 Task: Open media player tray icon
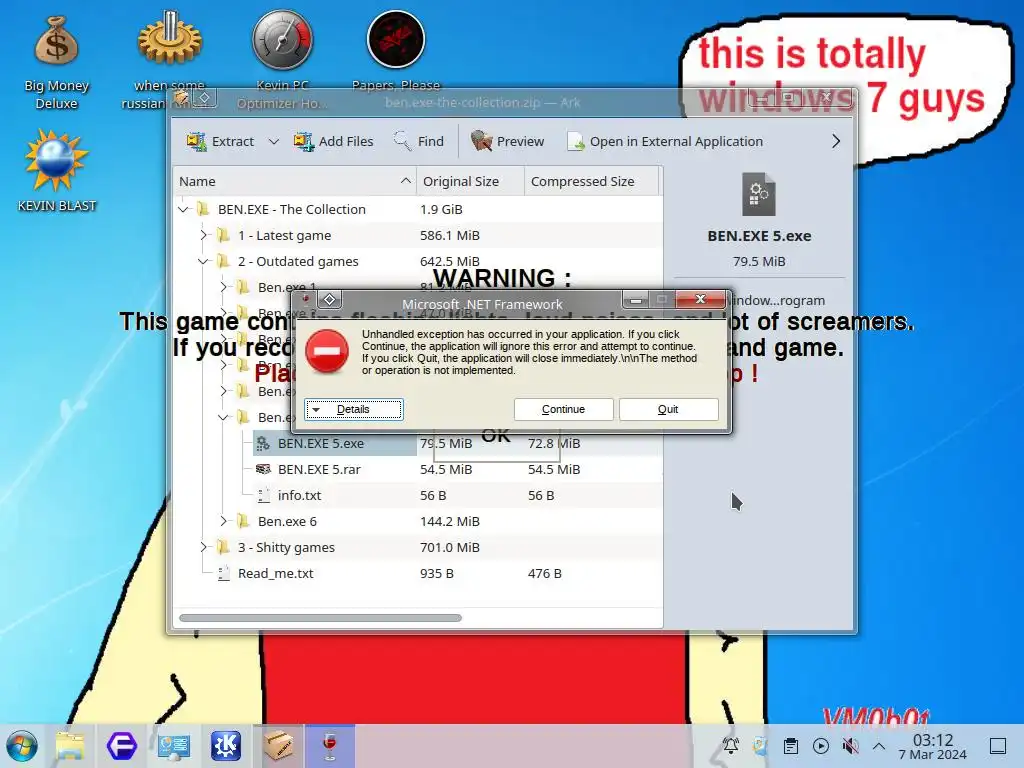click(x=821, y=746)
